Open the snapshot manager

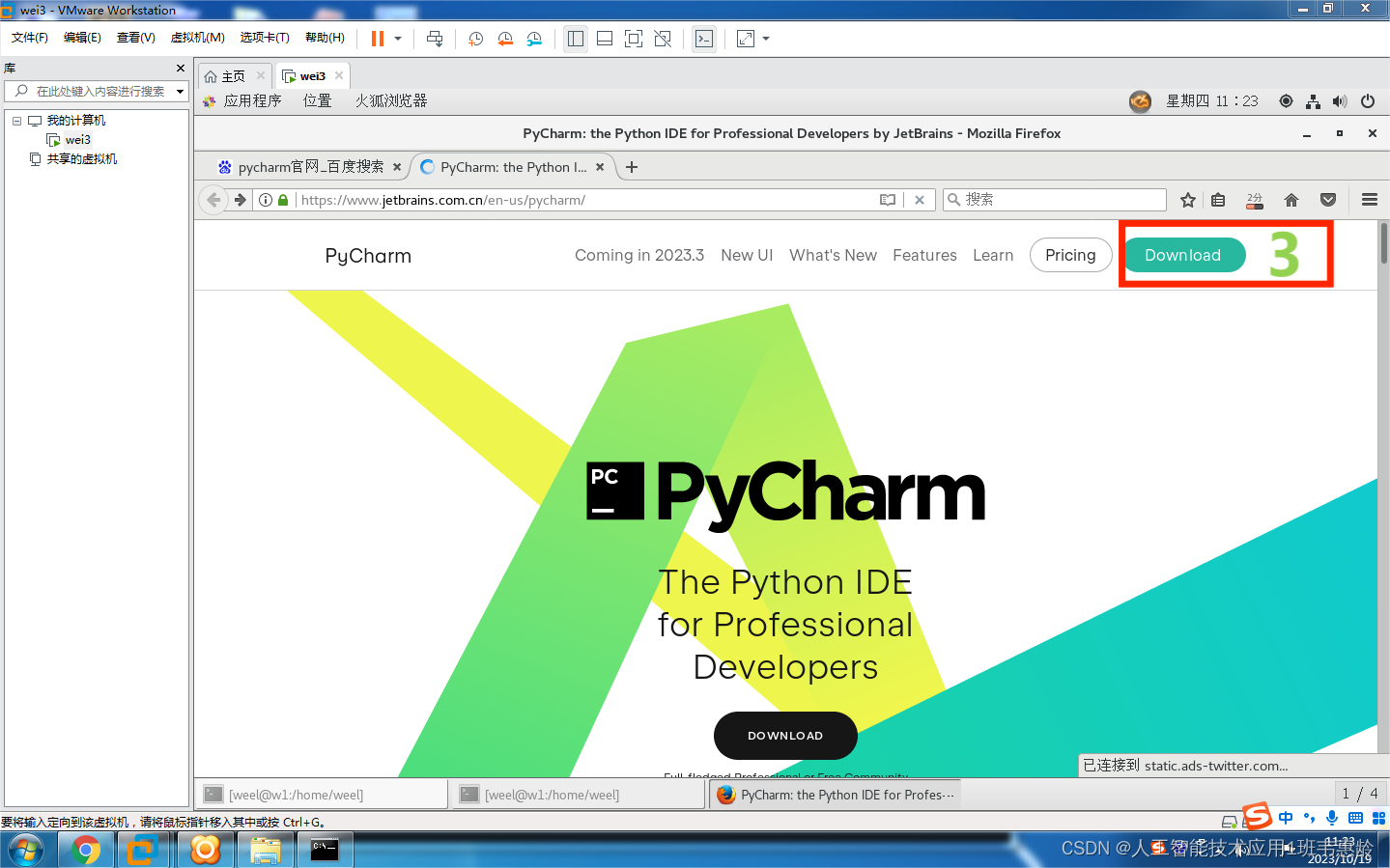point(534,39)
